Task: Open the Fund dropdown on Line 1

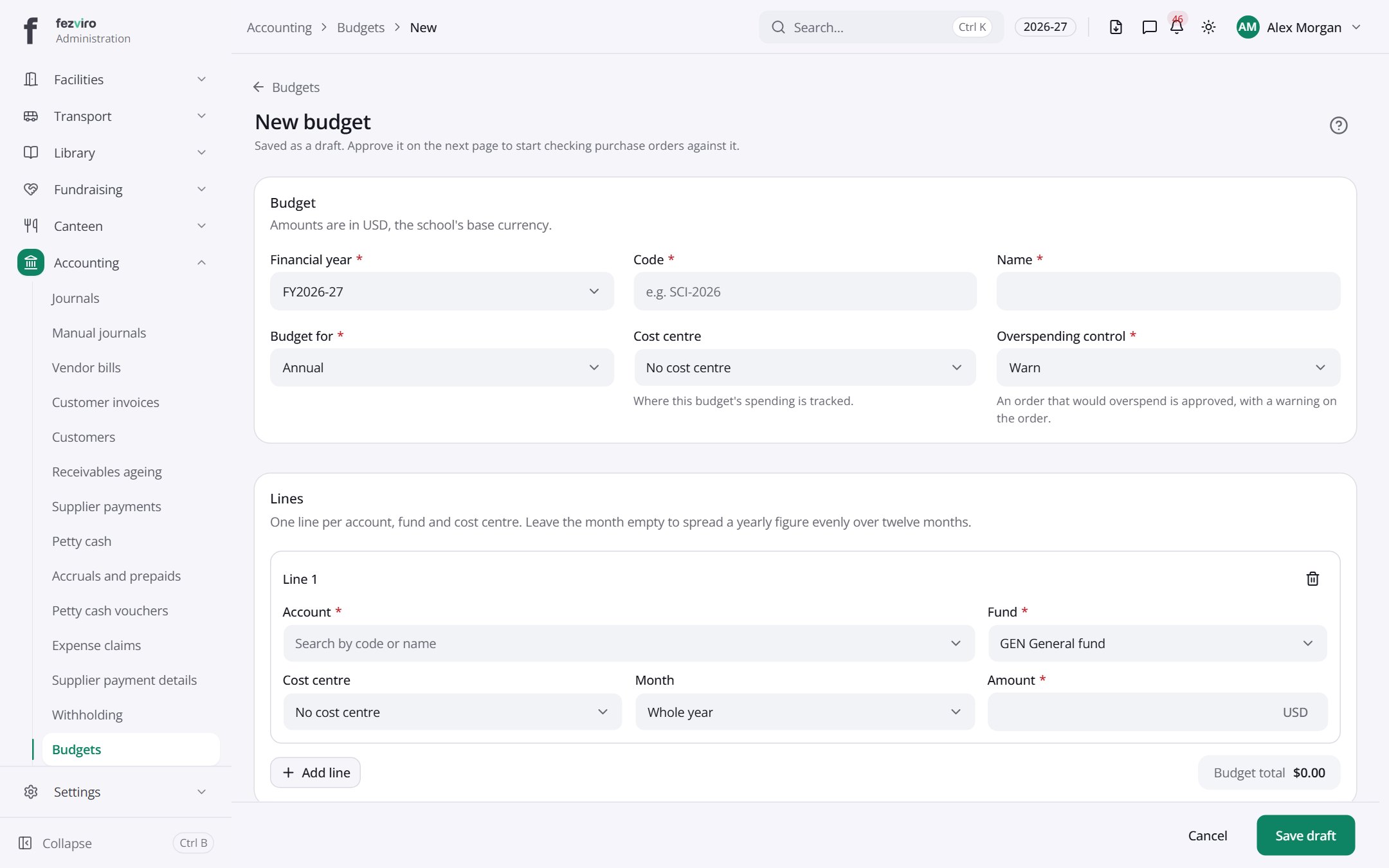Action: (x=1157, y=644)
